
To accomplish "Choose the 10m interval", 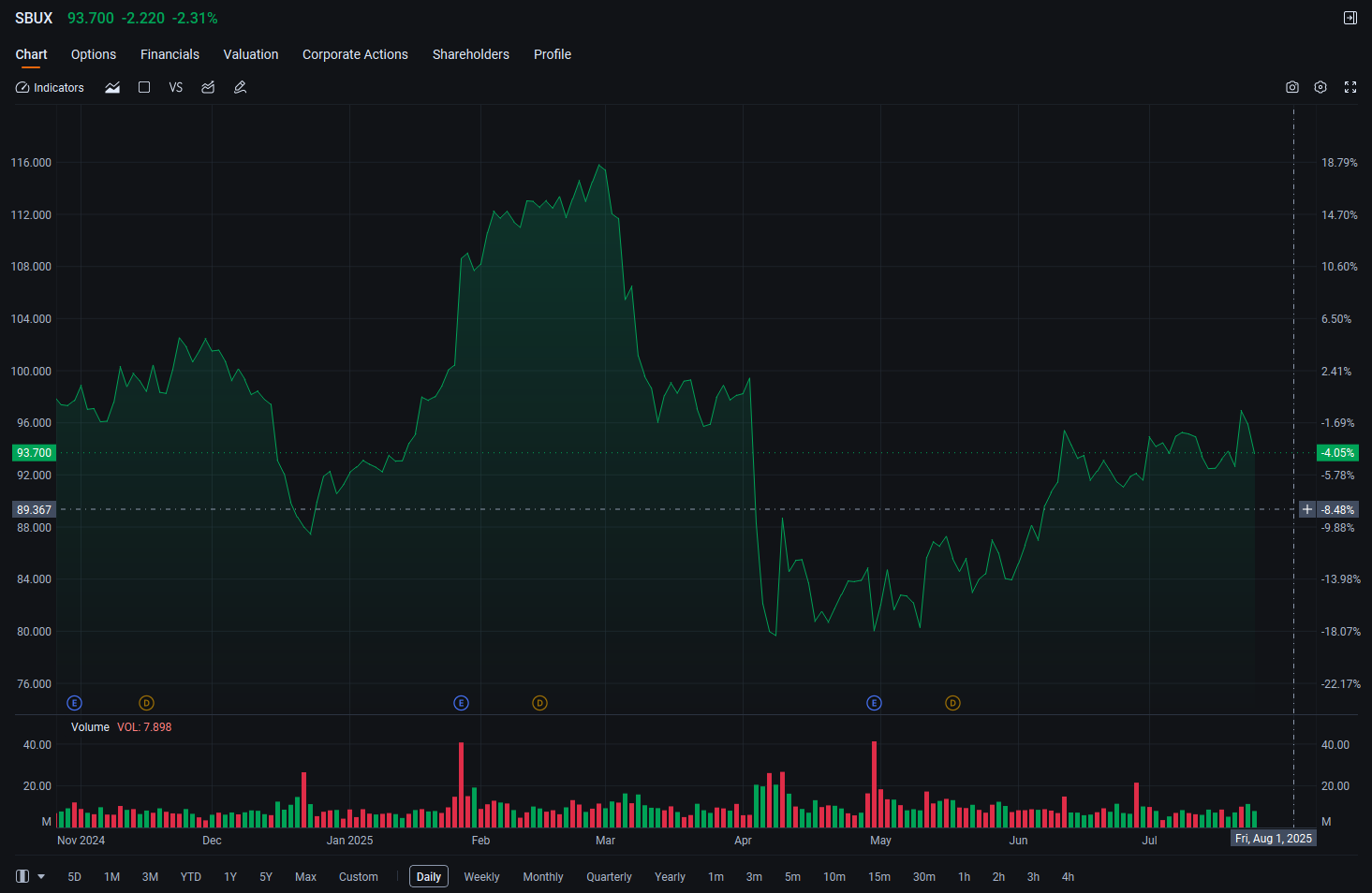I will [834, 877].
